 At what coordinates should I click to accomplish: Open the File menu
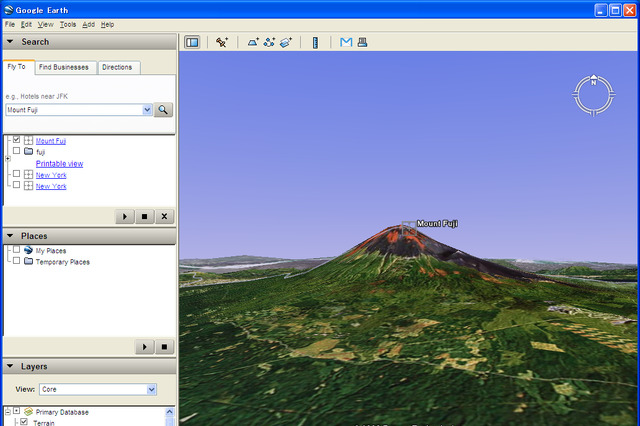[10, 24]
